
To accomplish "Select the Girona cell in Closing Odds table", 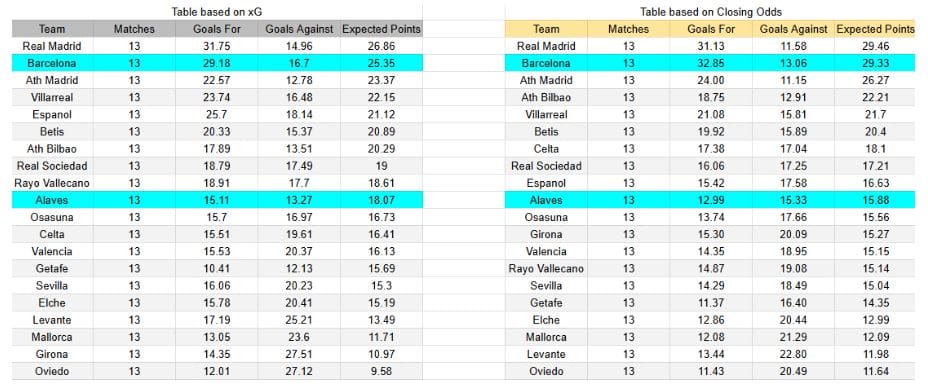I will coord(546,235).
